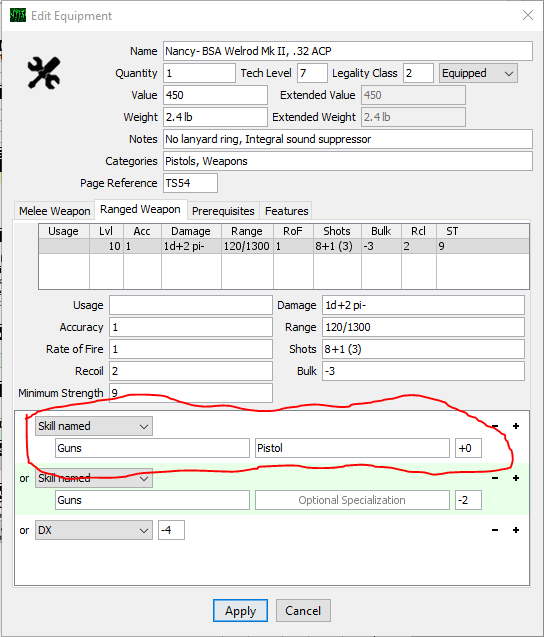The height and width of the screenshot is (637, 544).
Task: Open the second Skill named dropdown in green row
Action: coord(94,478)
